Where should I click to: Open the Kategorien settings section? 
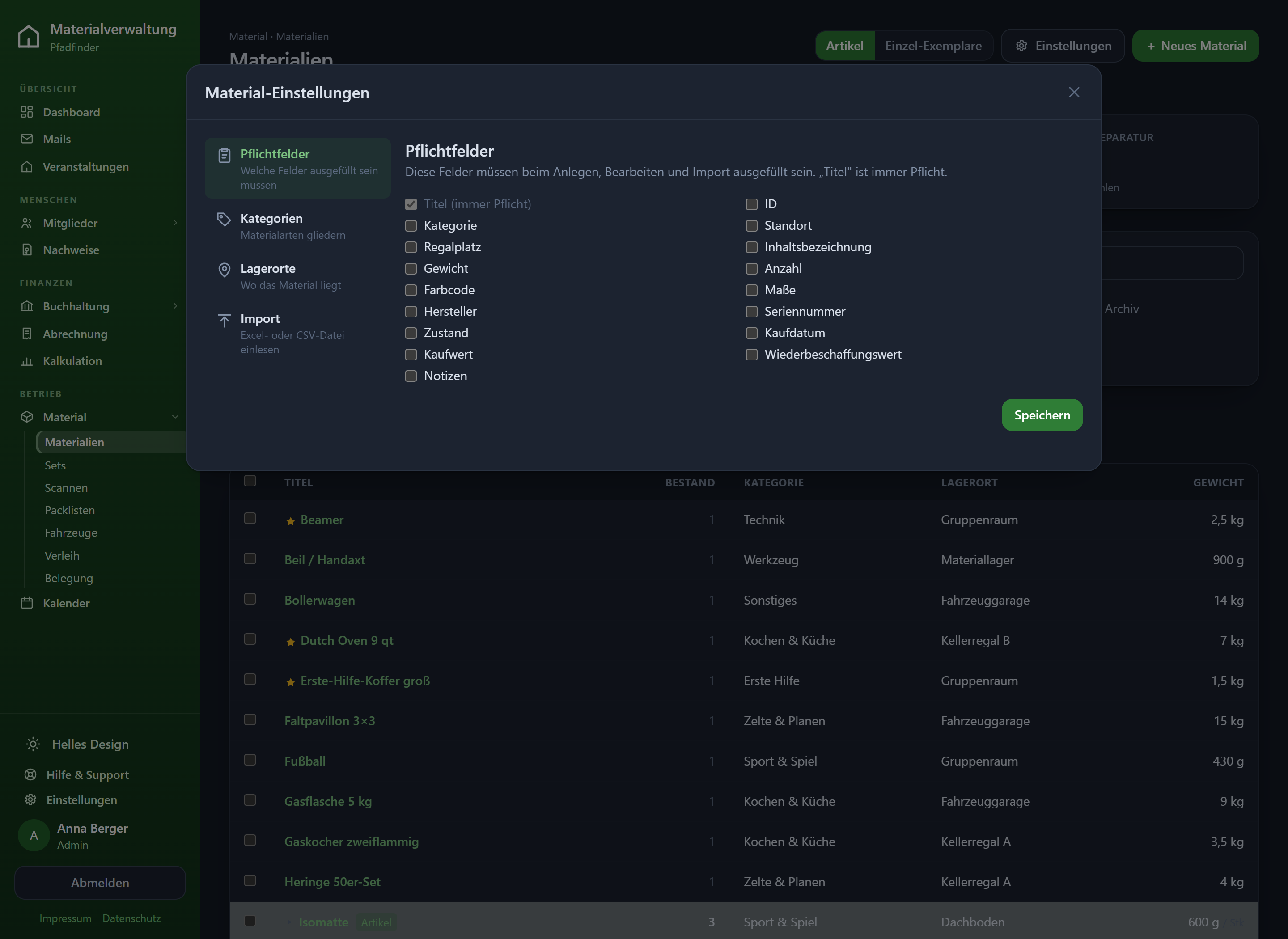click(x=298, y=226)
